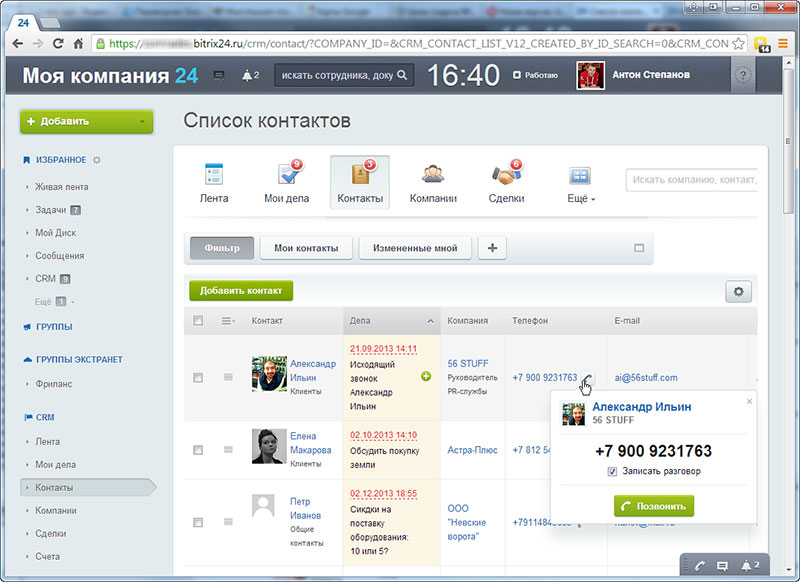
Task: Open Живая лента in sidebar
Action: (61, 187)
